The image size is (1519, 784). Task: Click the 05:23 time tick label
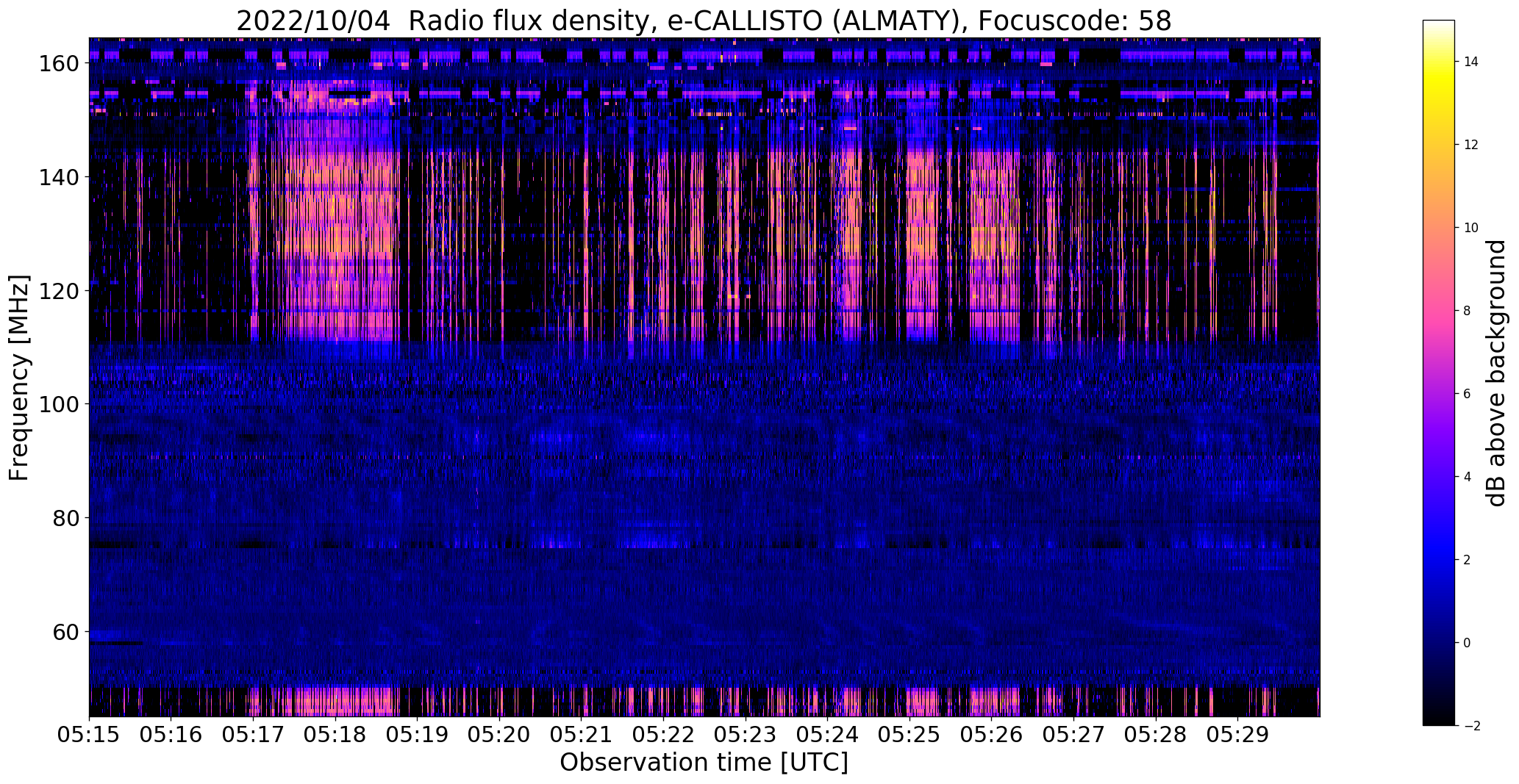click(x=746, y=735)
